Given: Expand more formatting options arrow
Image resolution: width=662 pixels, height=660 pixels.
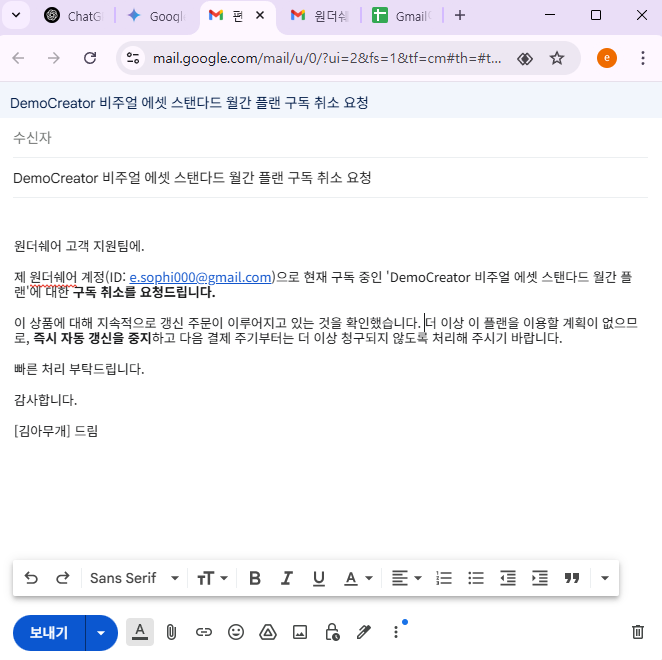Looking at the screenshot, I should (x=605, y=578).
